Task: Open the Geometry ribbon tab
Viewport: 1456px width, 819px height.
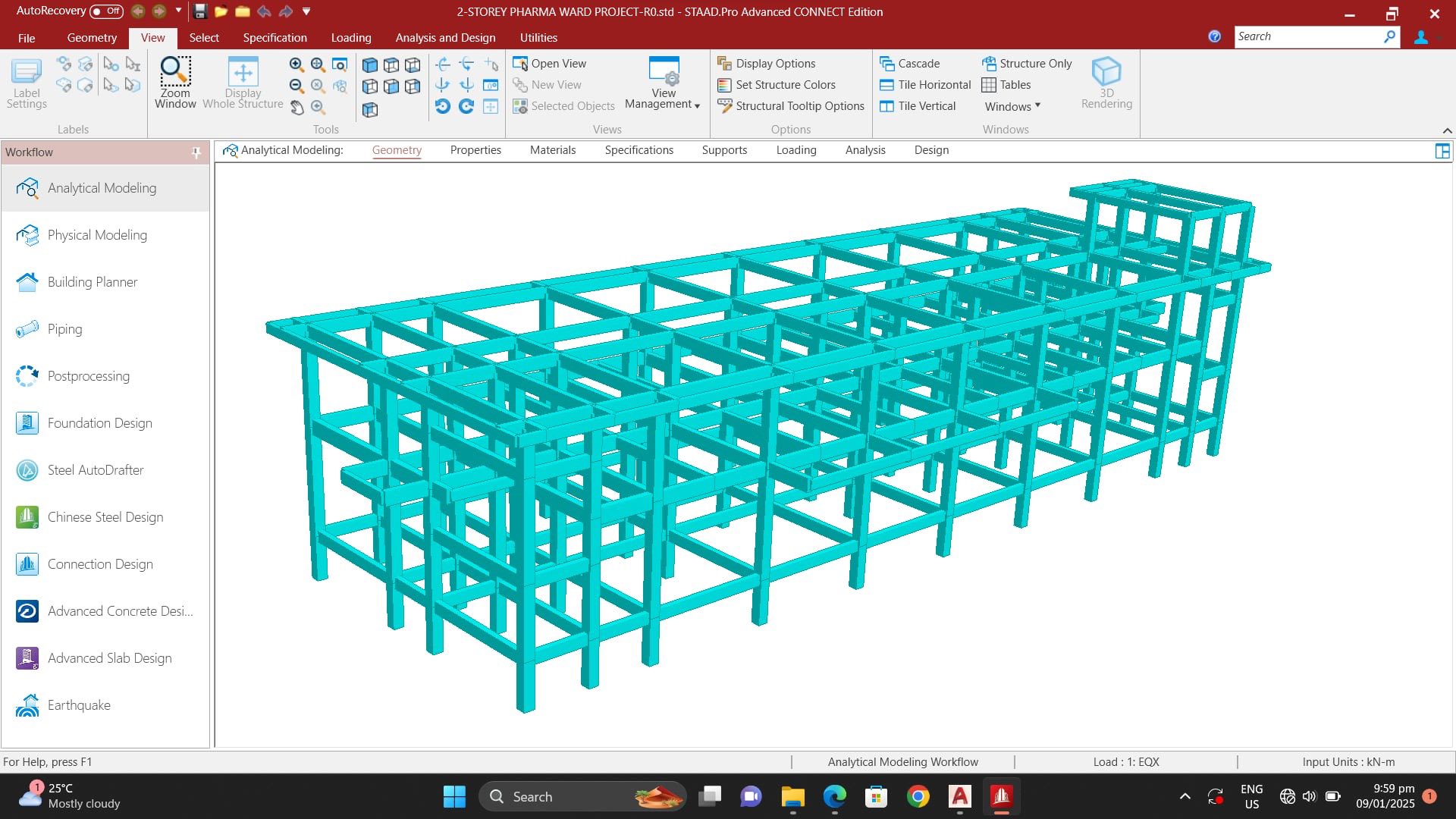Action: click(x=92, y=37)
